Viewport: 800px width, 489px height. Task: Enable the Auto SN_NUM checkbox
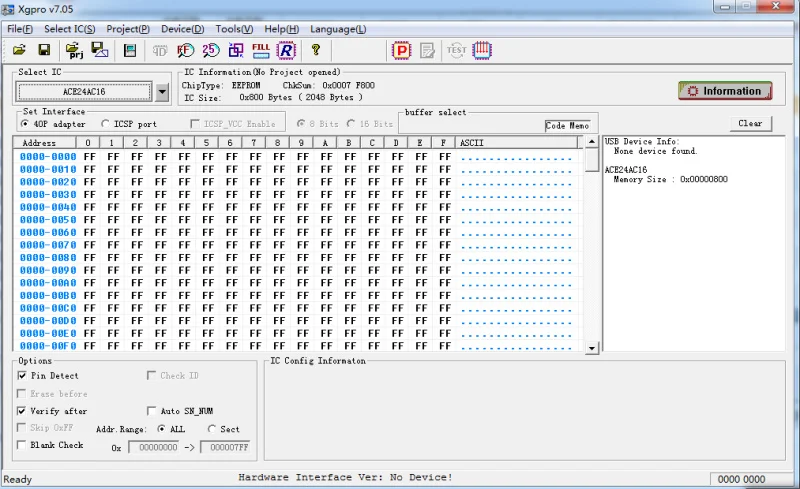point(152,411)
